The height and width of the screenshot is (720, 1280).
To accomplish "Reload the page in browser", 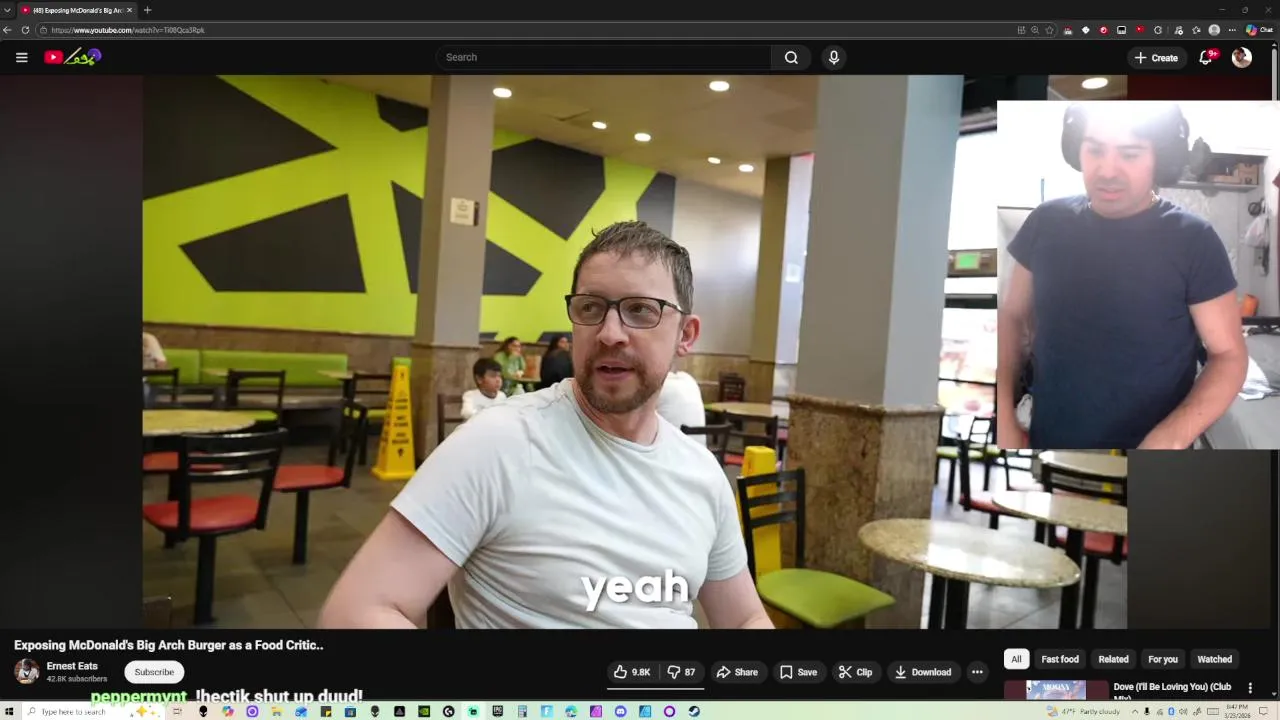I will [x=25, y=30].
